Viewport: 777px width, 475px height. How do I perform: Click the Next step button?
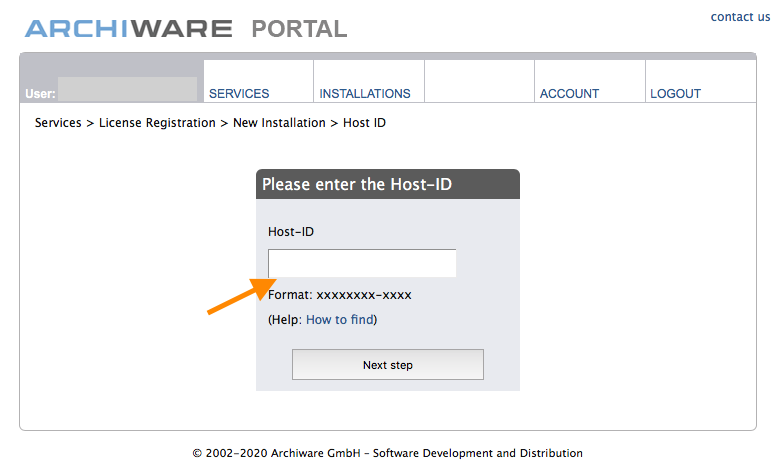(x=388, y=365)
